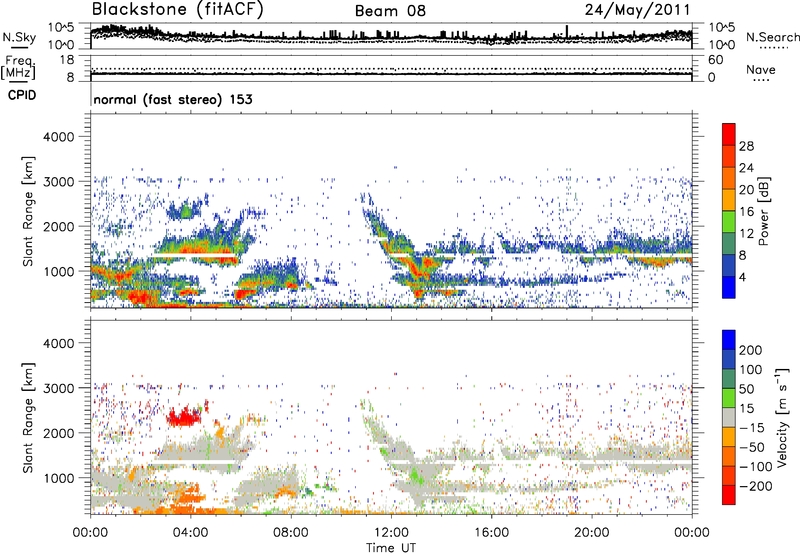Image resolution: width=800 pixels, height=554 pixels.
Task: Click the Nave legend label
Action: click(x=761, y=70)
